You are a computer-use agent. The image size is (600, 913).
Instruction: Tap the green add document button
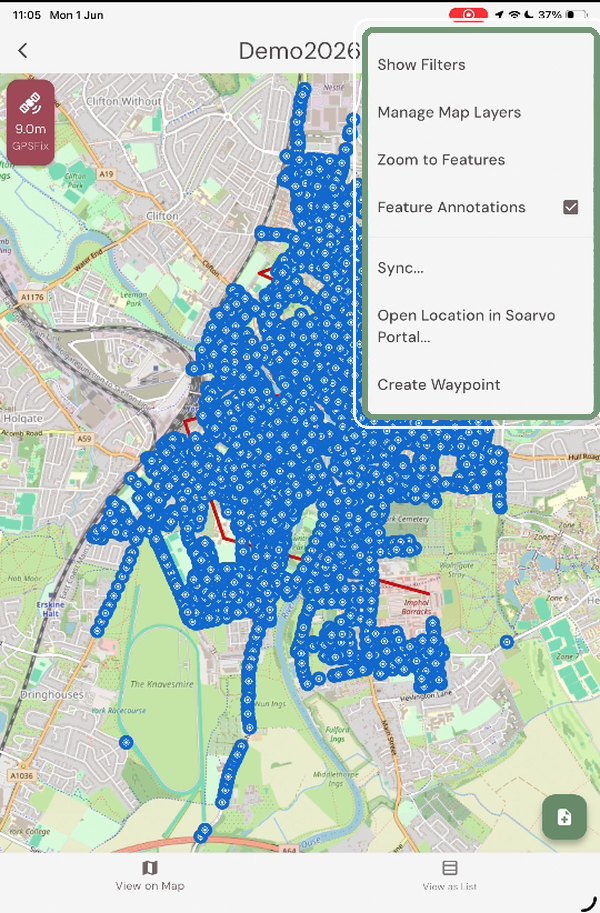(x=564, y=817)
